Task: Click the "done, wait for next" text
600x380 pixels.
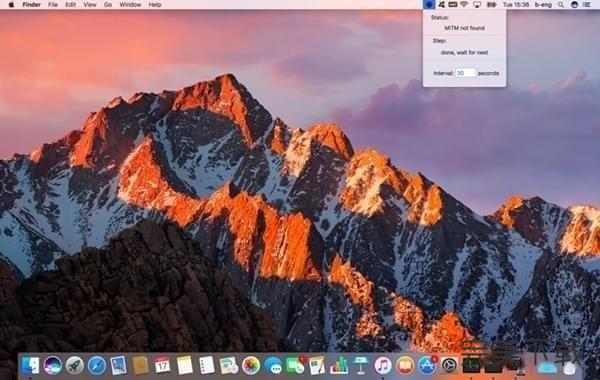Action: point(464,52)
